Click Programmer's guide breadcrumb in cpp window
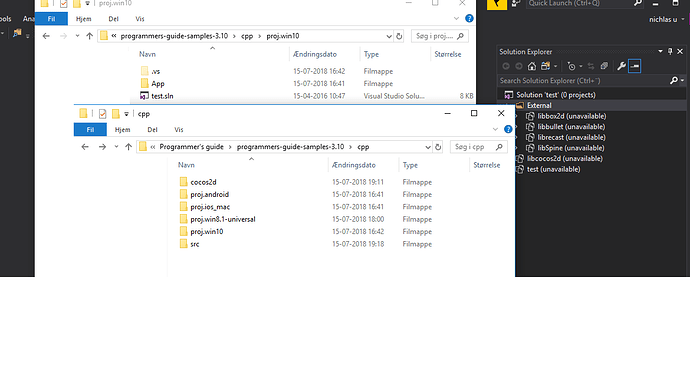Viewport: 690px width, 382px height. [191, 147]
